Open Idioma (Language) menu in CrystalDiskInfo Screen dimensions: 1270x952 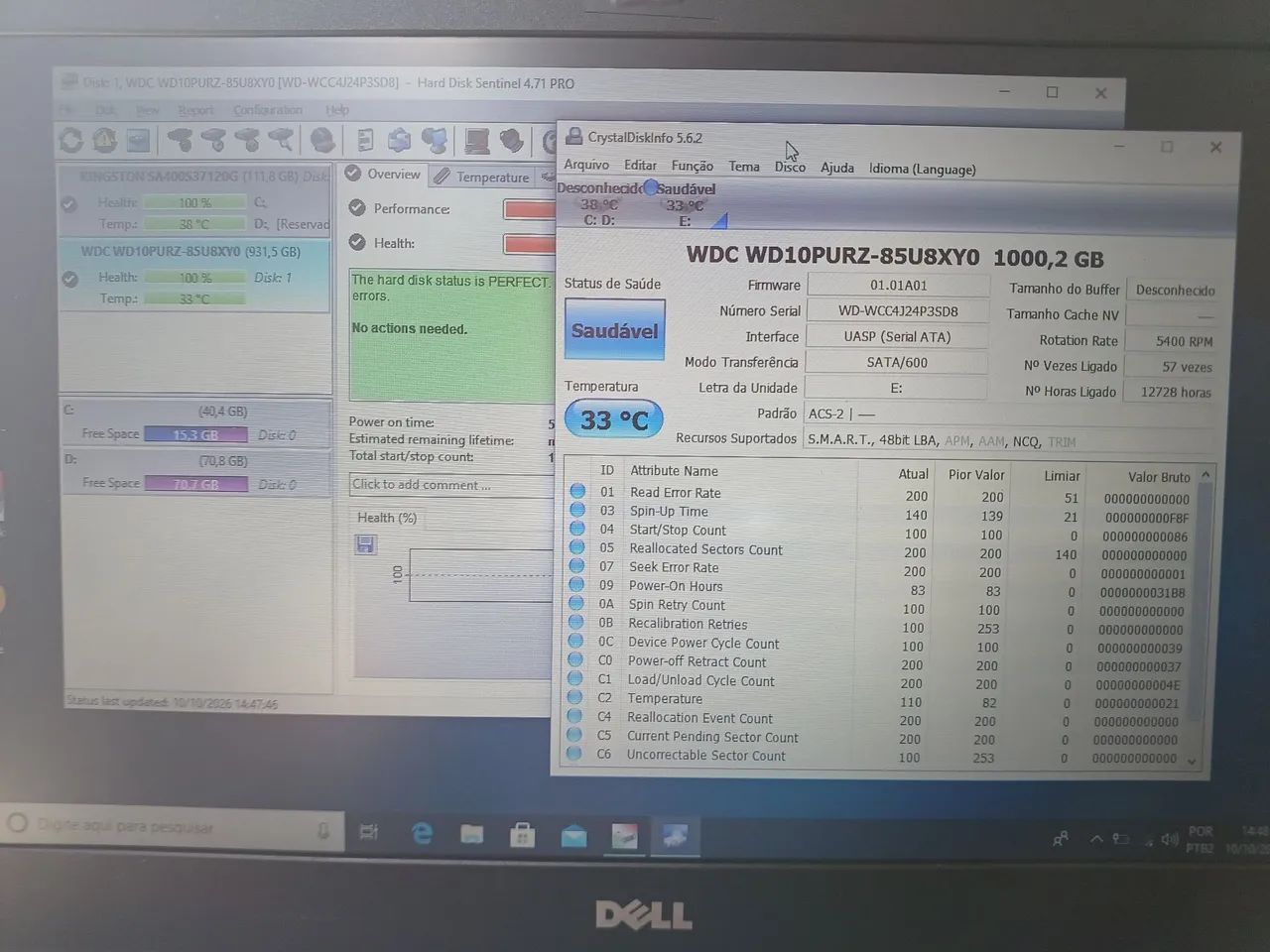click(x=923, y=169)
